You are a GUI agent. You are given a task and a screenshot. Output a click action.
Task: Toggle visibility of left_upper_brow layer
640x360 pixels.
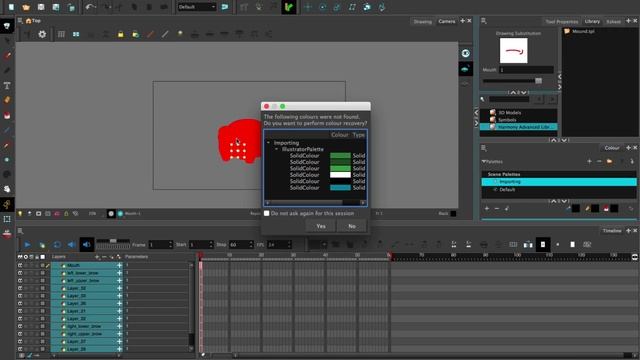[20, 280]
